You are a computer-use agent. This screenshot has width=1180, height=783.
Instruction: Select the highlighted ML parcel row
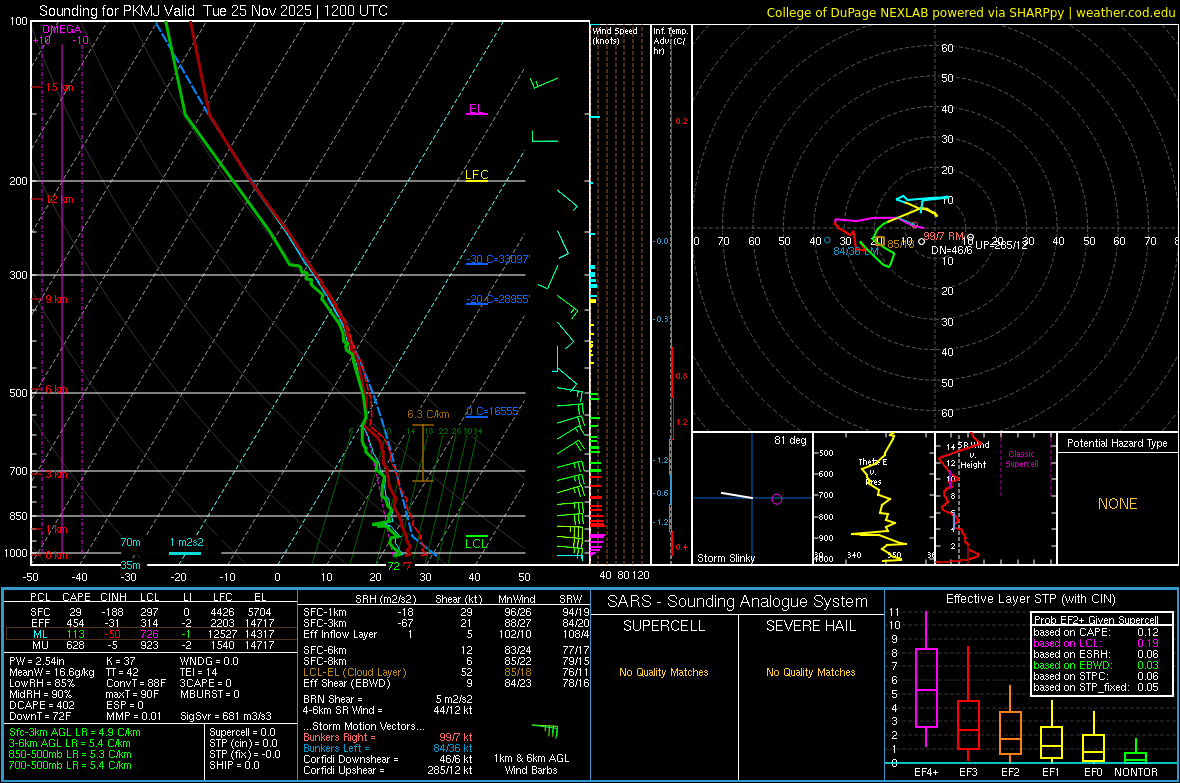151,634
